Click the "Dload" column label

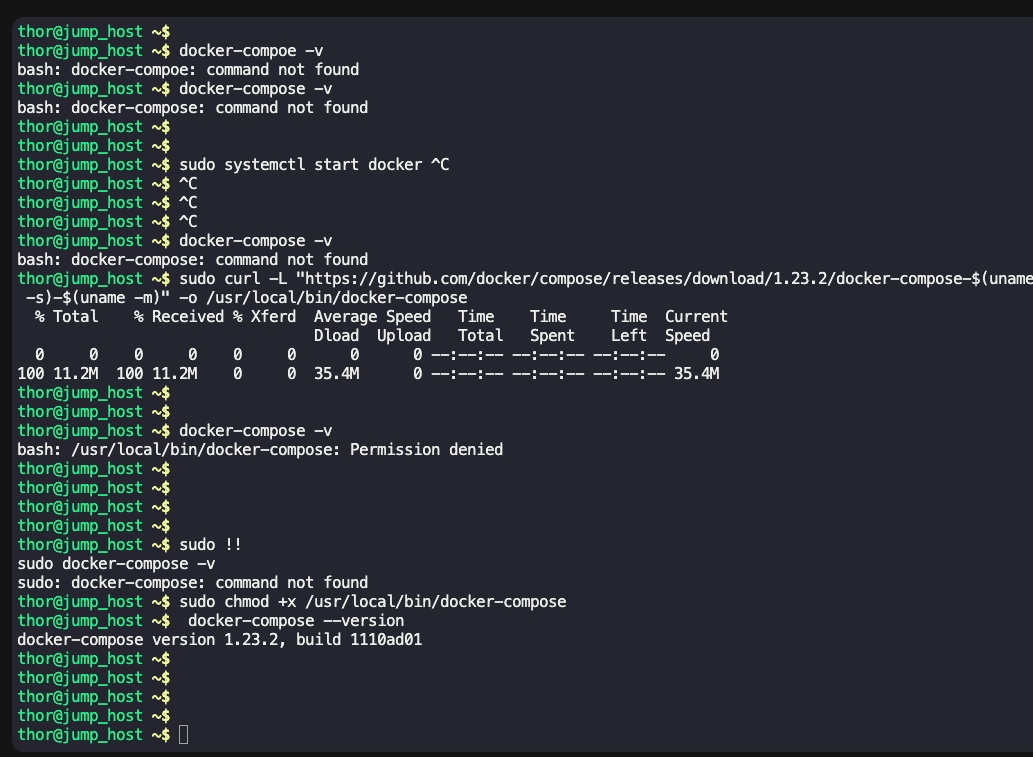336,336
